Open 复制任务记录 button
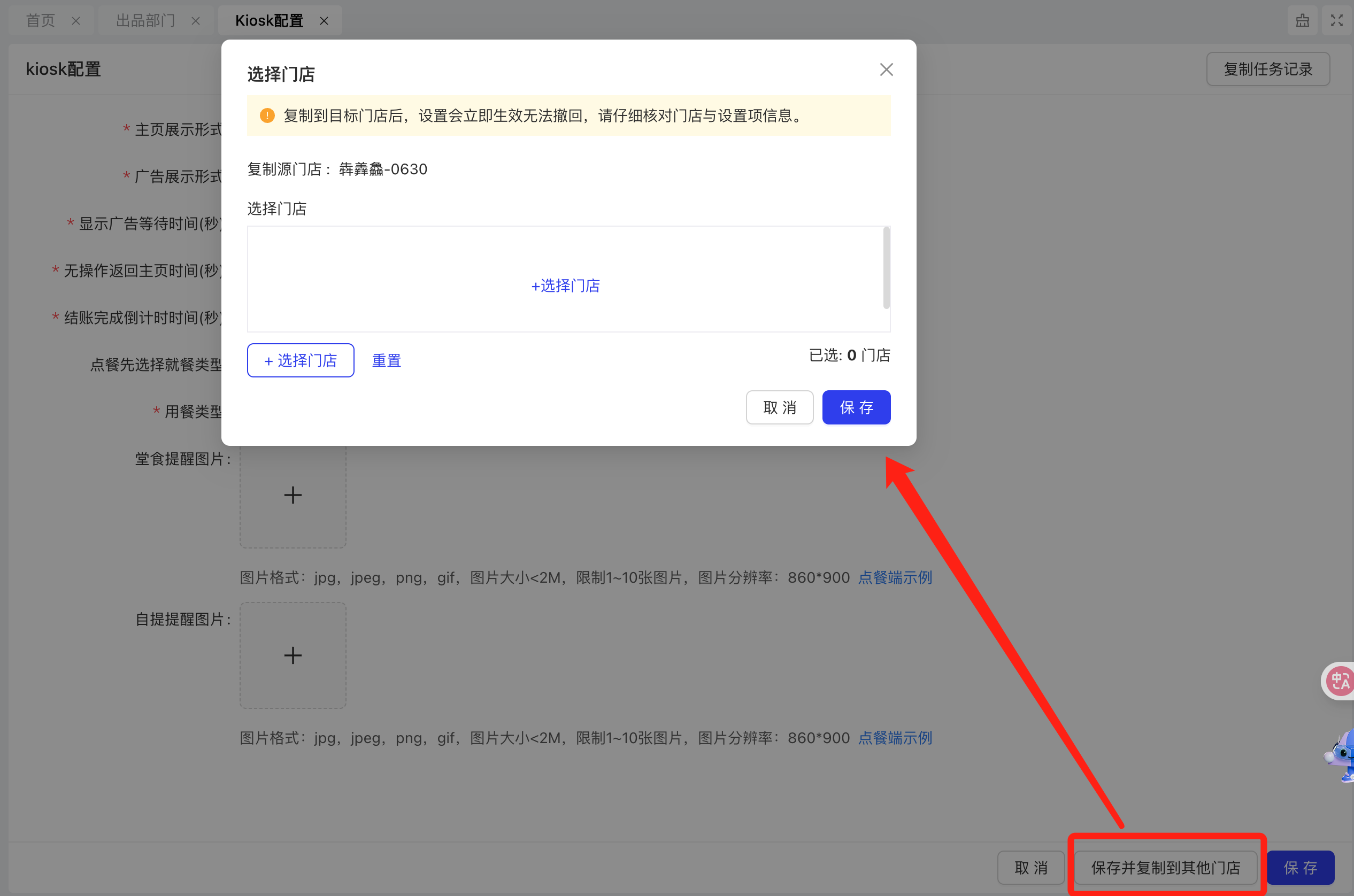This screenshot has width=1354, height=896. [1267, 69]
